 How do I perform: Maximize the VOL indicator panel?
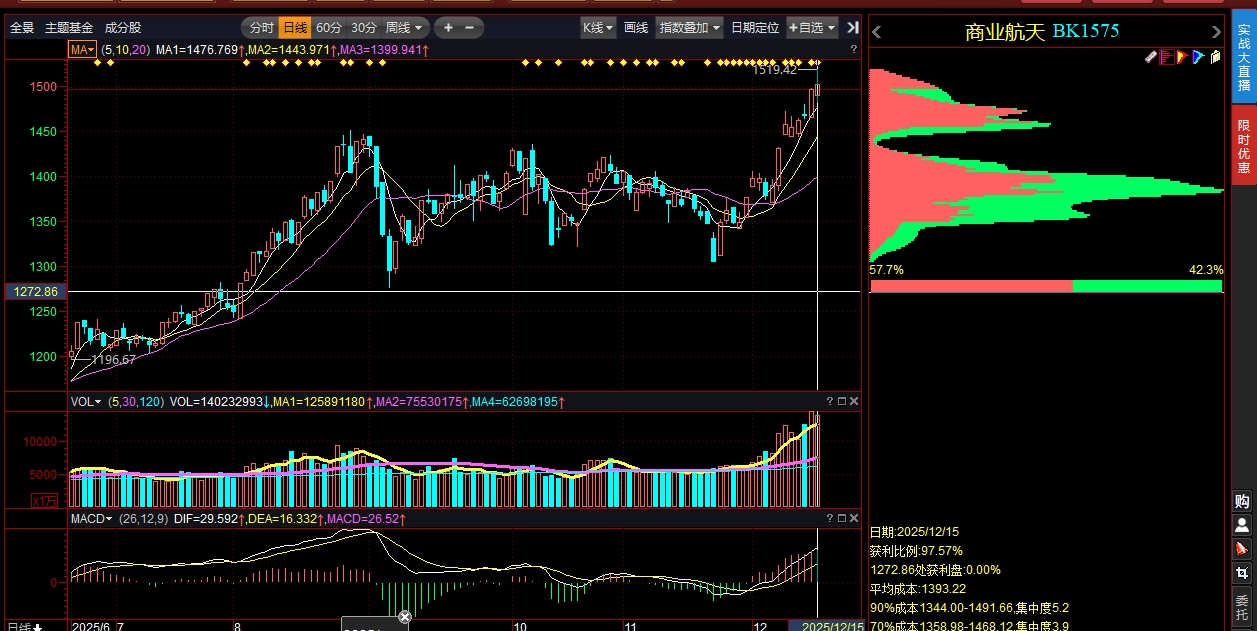pyautogui.click(x=841, y=401)
